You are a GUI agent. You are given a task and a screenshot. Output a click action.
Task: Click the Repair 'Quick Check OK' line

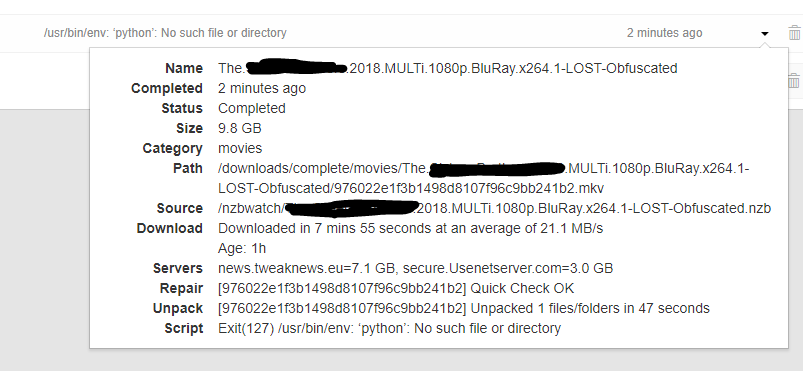point(396,288)
